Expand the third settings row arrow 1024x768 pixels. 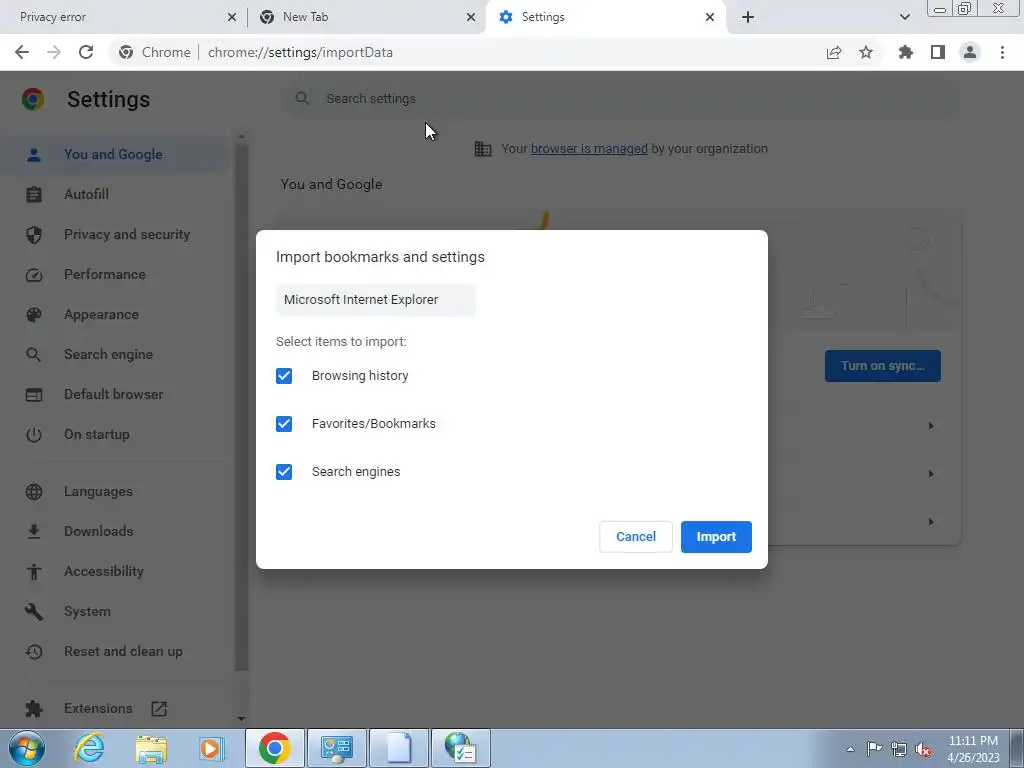(x=931, y=522)
